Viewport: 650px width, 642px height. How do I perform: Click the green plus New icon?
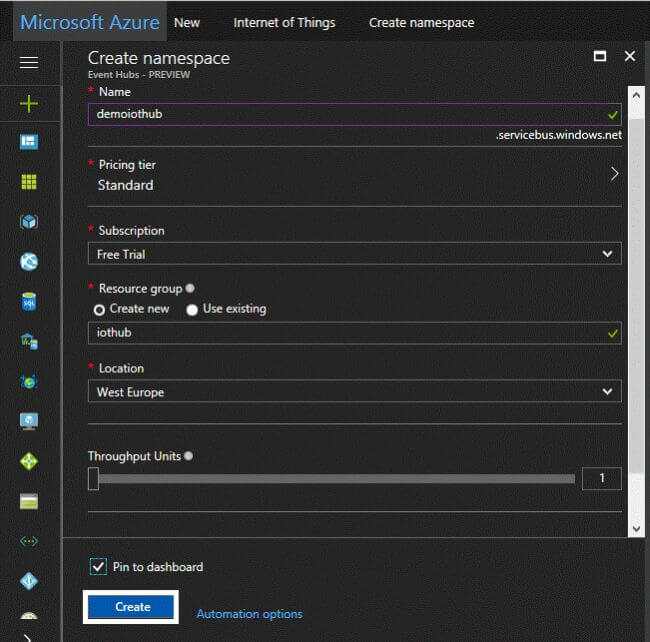(29, 103)
